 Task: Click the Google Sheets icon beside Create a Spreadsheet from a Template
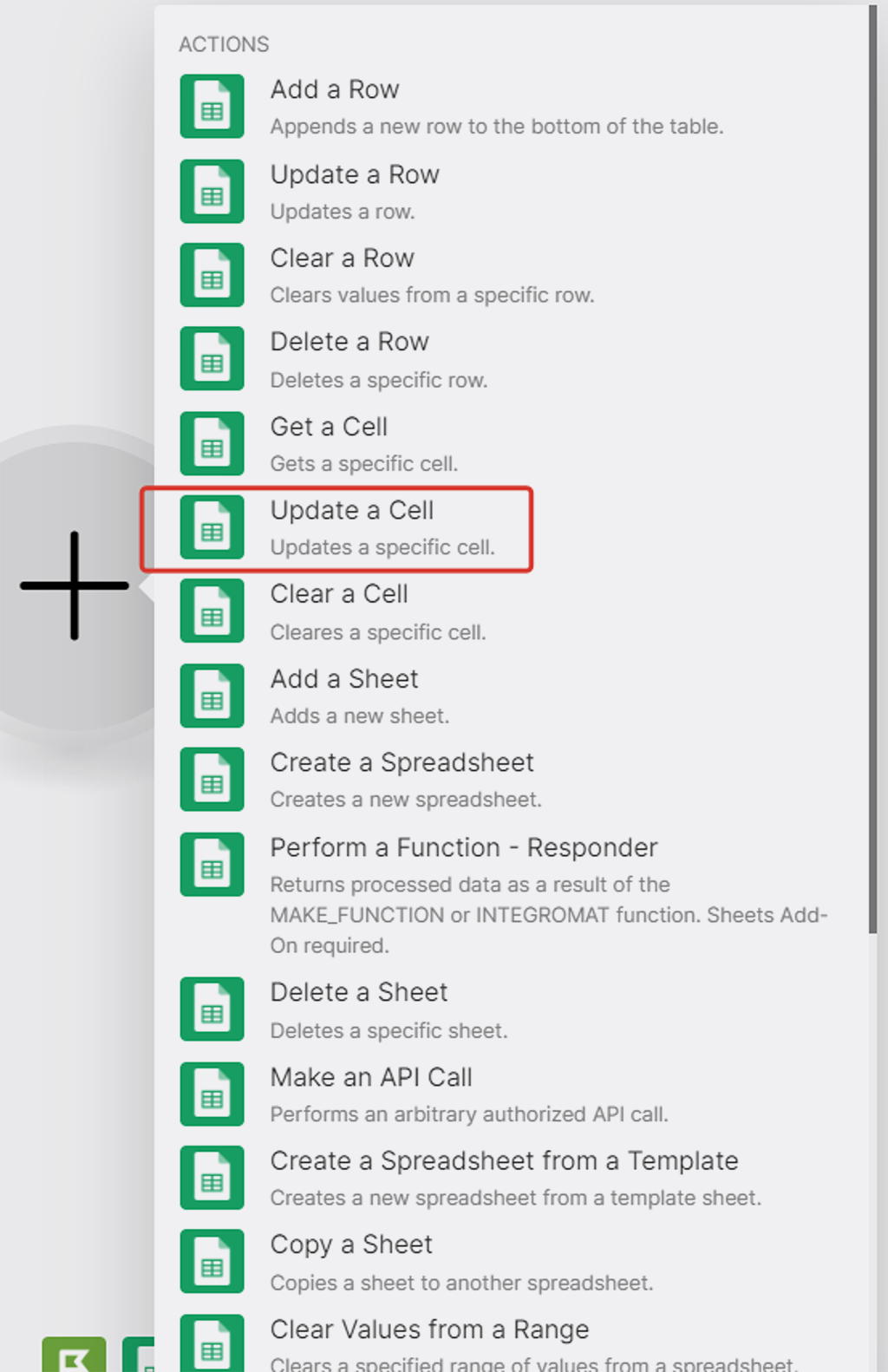click(x=212, y=1177)
